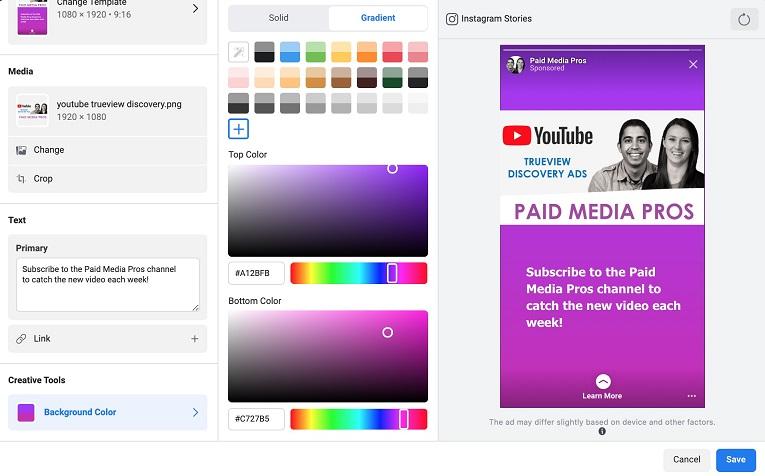765x476 pixels.
Task: Cancel the edits
Action: [686, 459]
